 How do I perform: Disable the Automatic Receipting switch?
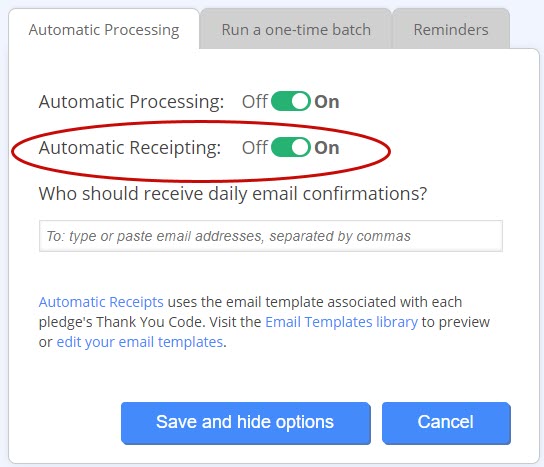290,147
